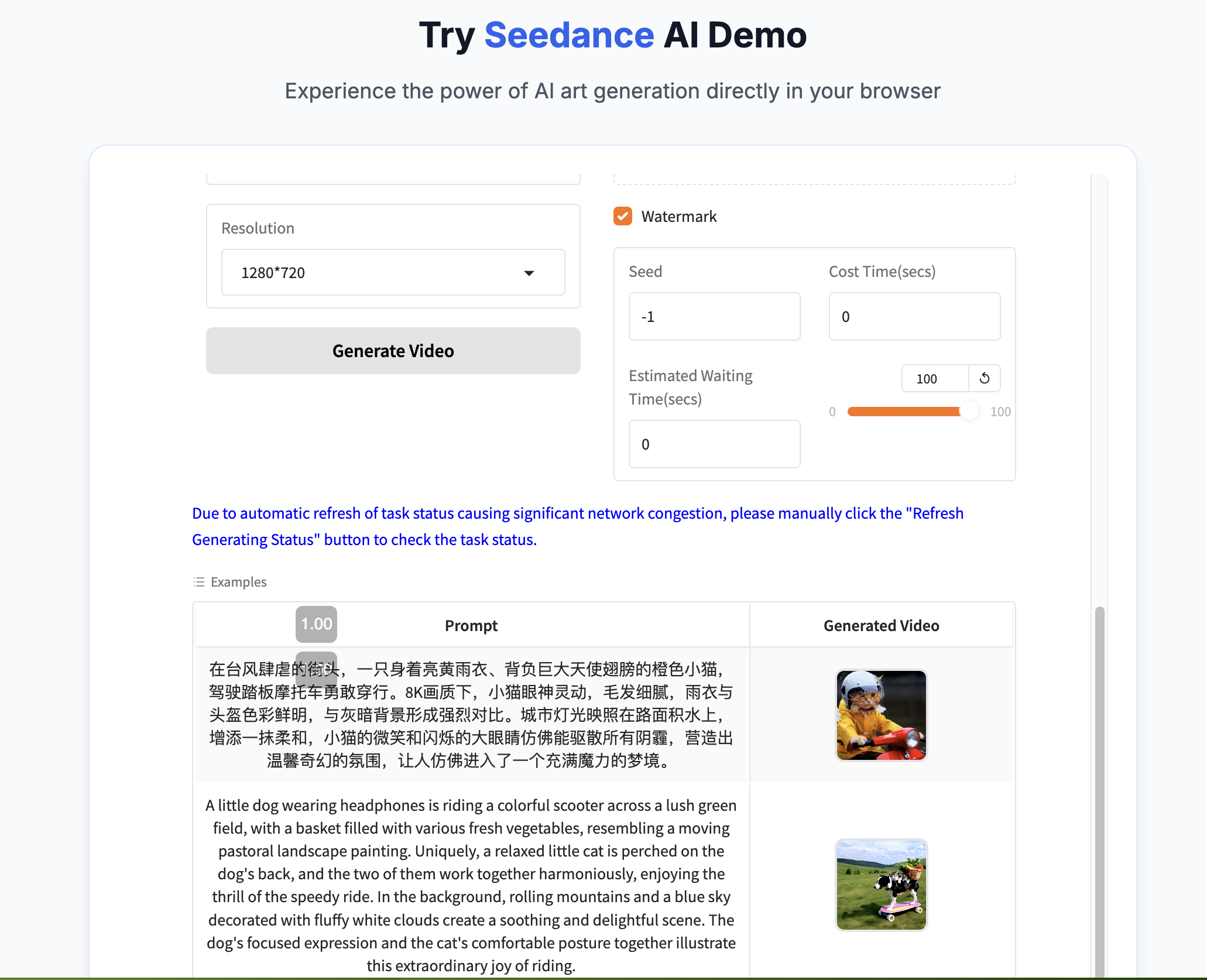Select the cat on scooter video thumbnail
The height and width of the screenshot is (980, 1207).
[881, 715]
